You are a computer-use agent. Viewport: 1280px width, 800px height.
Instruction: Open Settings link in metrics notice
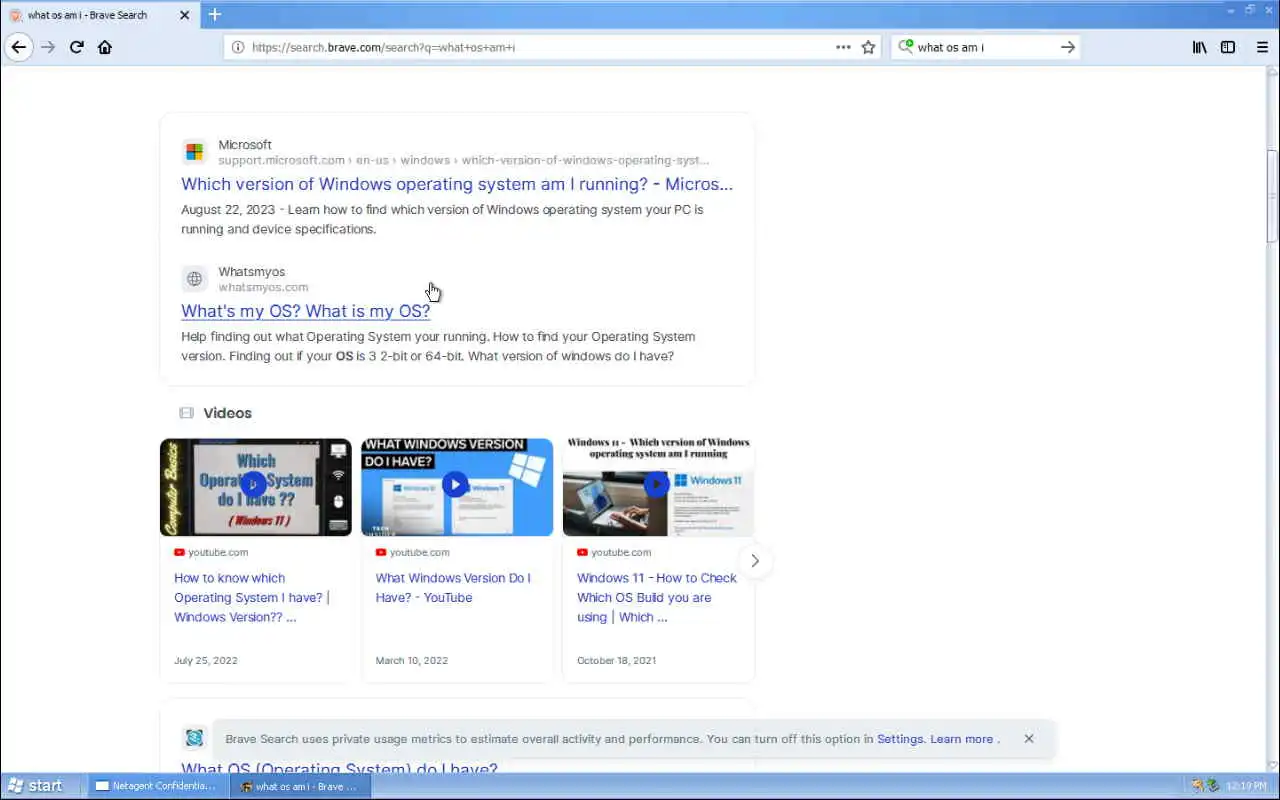click(900, 739)
